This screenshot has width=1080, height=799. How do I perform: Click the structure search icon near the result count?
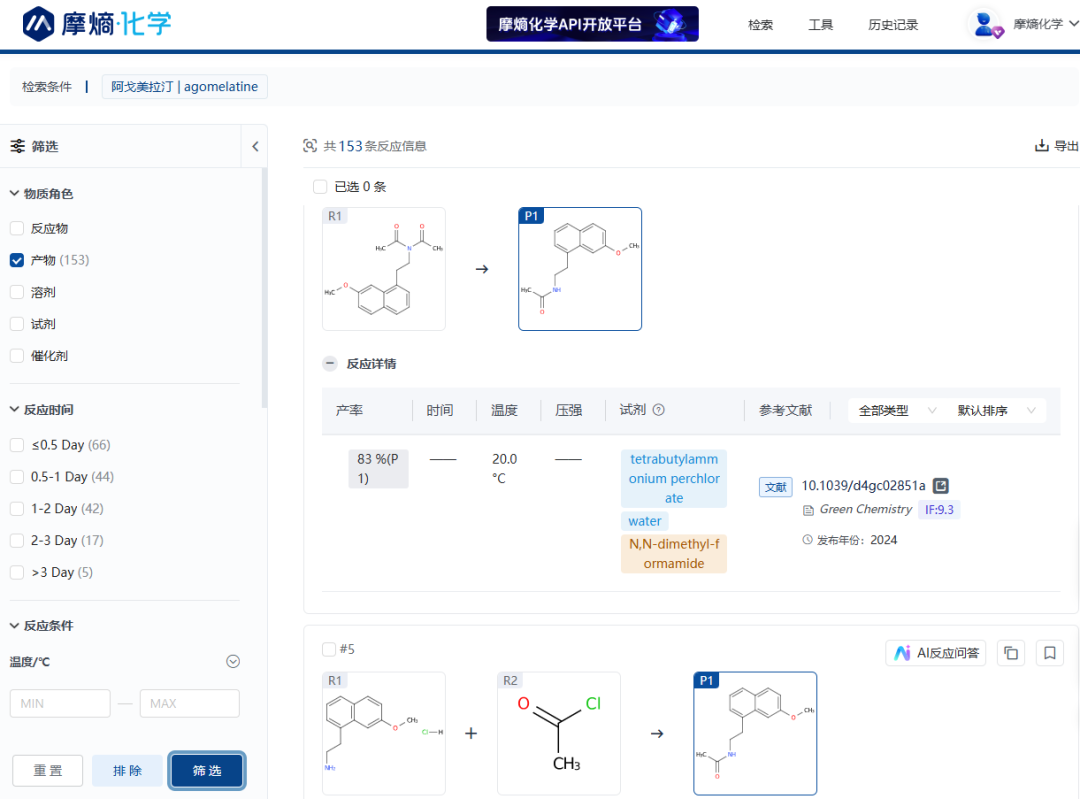click(310, 146)
